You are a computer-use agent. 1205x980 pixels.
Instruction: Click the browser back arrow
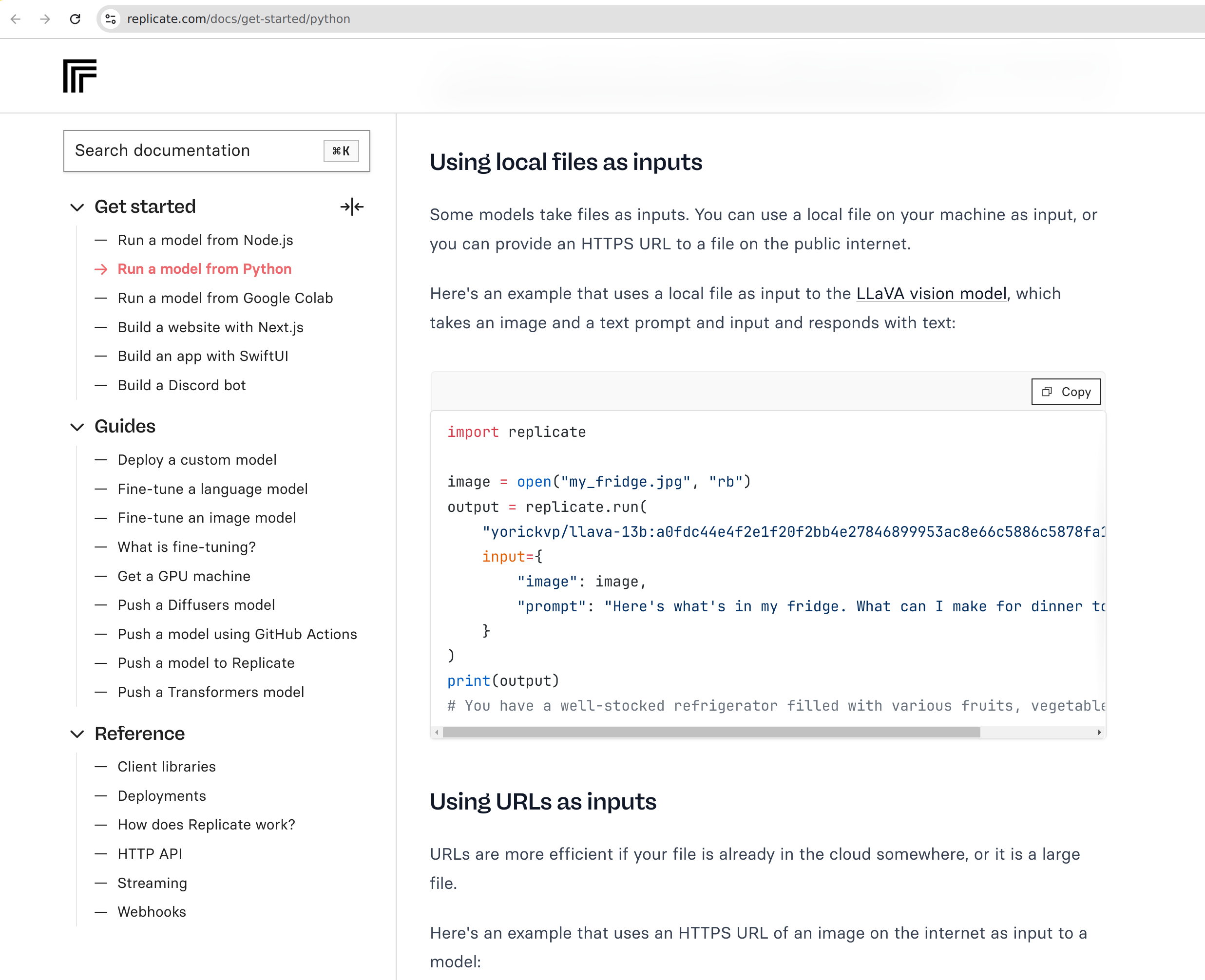point(16,19)
